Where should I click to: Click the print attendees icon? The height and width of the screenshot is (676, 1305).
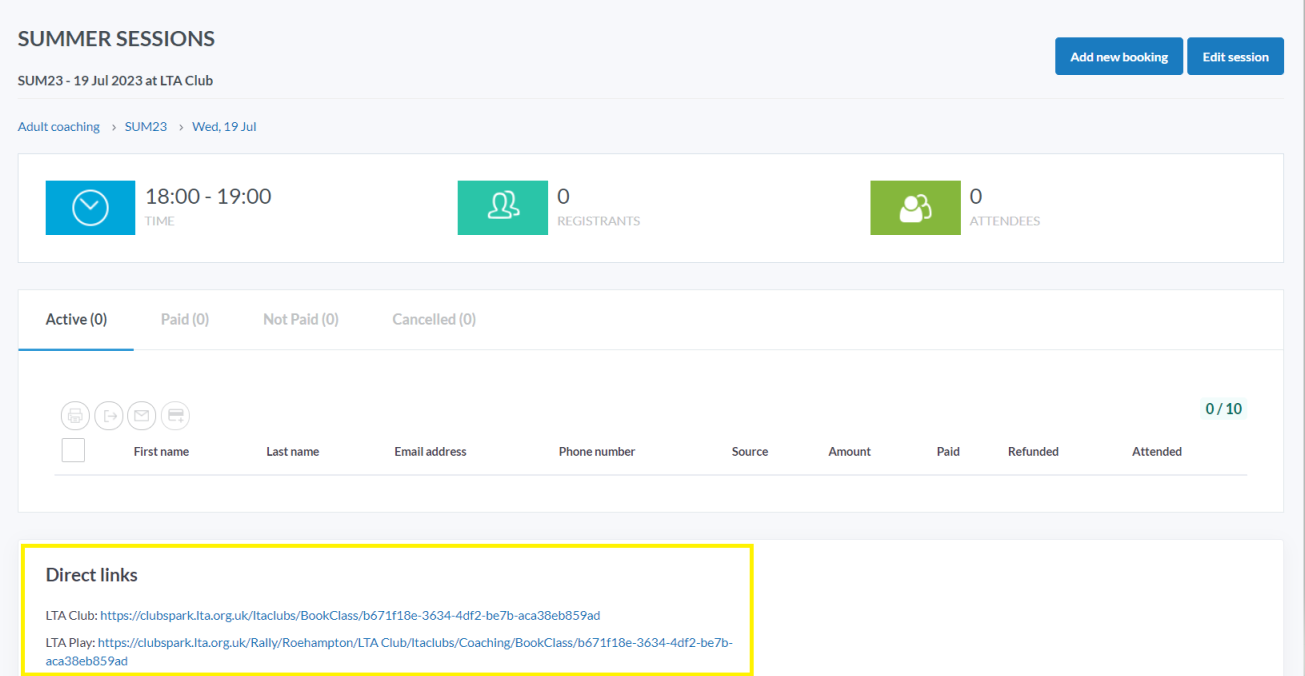[x=75, y=415]
